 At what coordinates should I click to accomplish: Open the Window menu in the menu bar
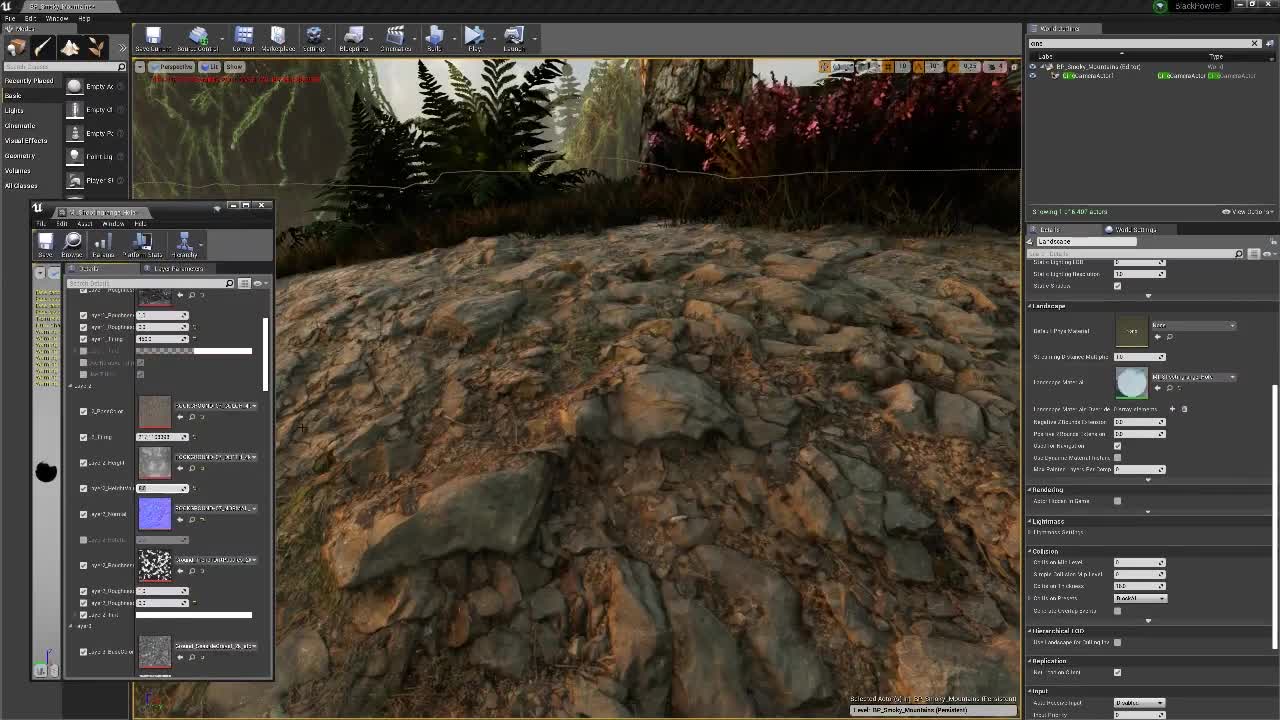tap(57, 18)
